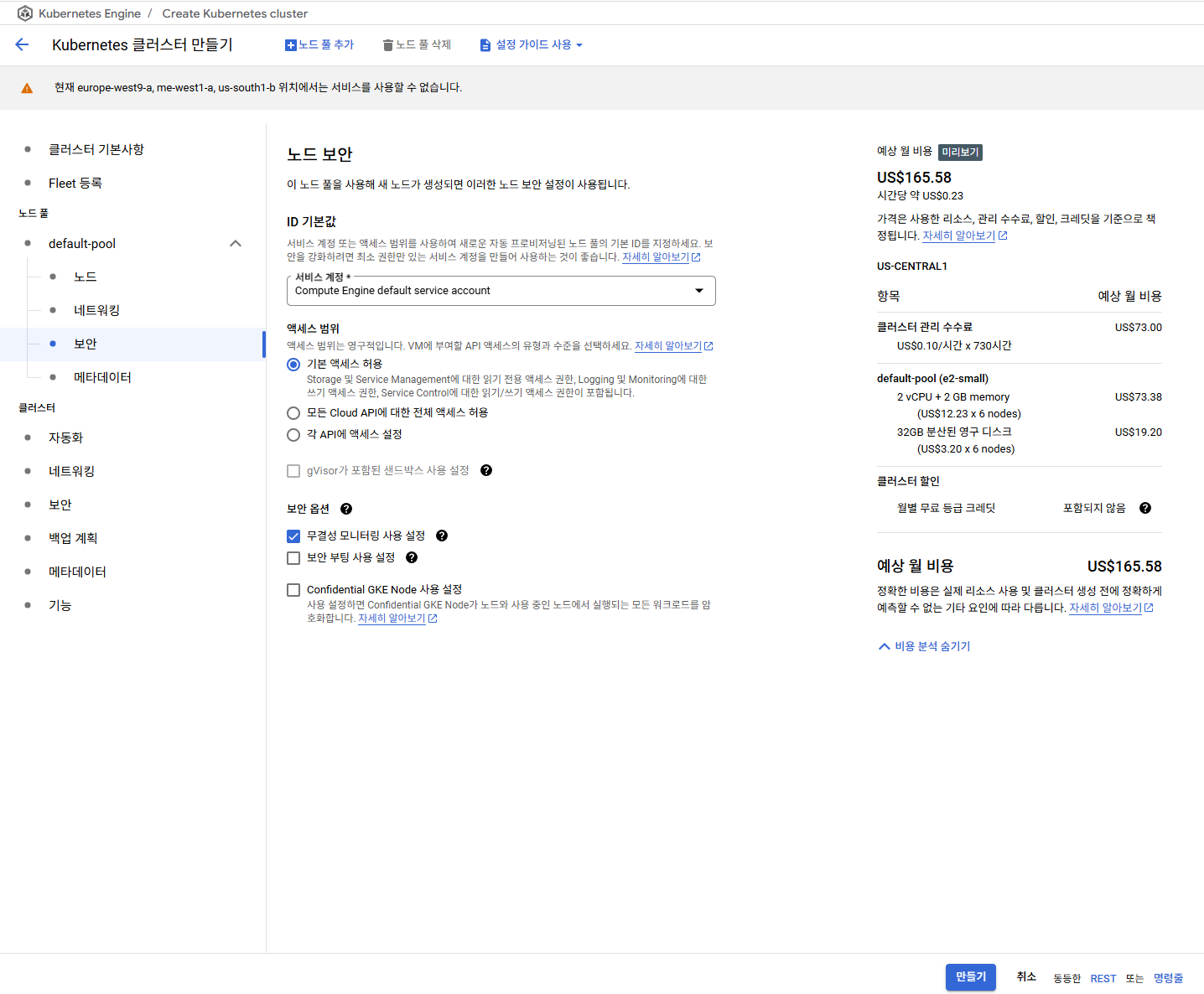Viewport: 1204px width, 994px height.
Task: Open 노드 under default-pool
Action: click(x=86, y=277)
